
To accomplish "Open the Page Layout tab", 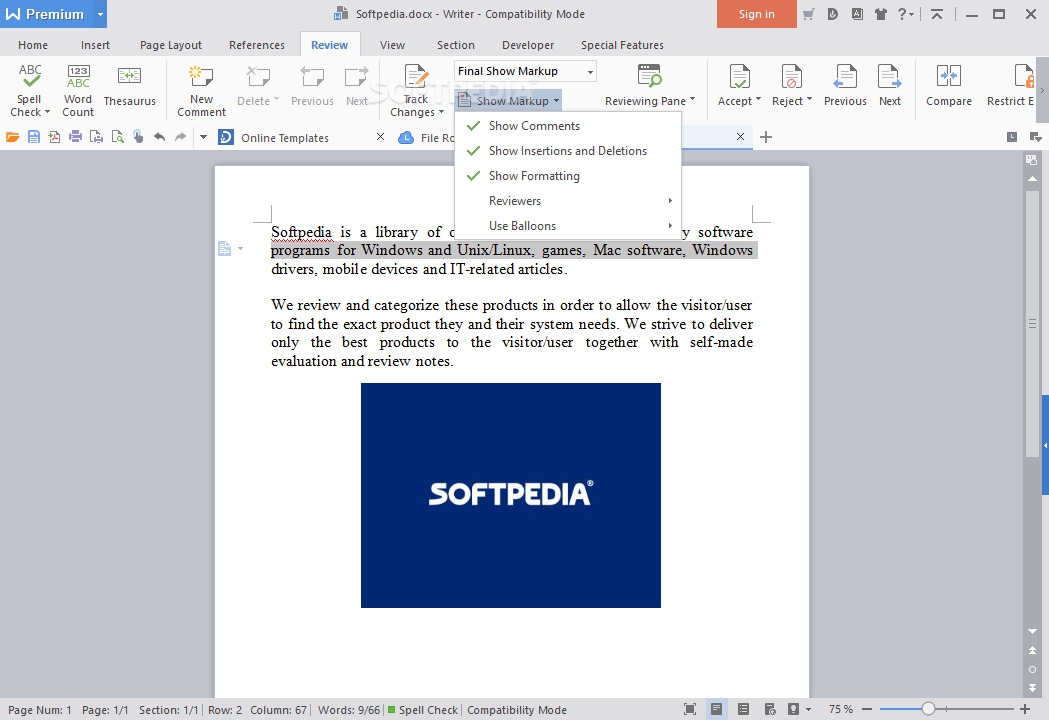I will point(171,45).
